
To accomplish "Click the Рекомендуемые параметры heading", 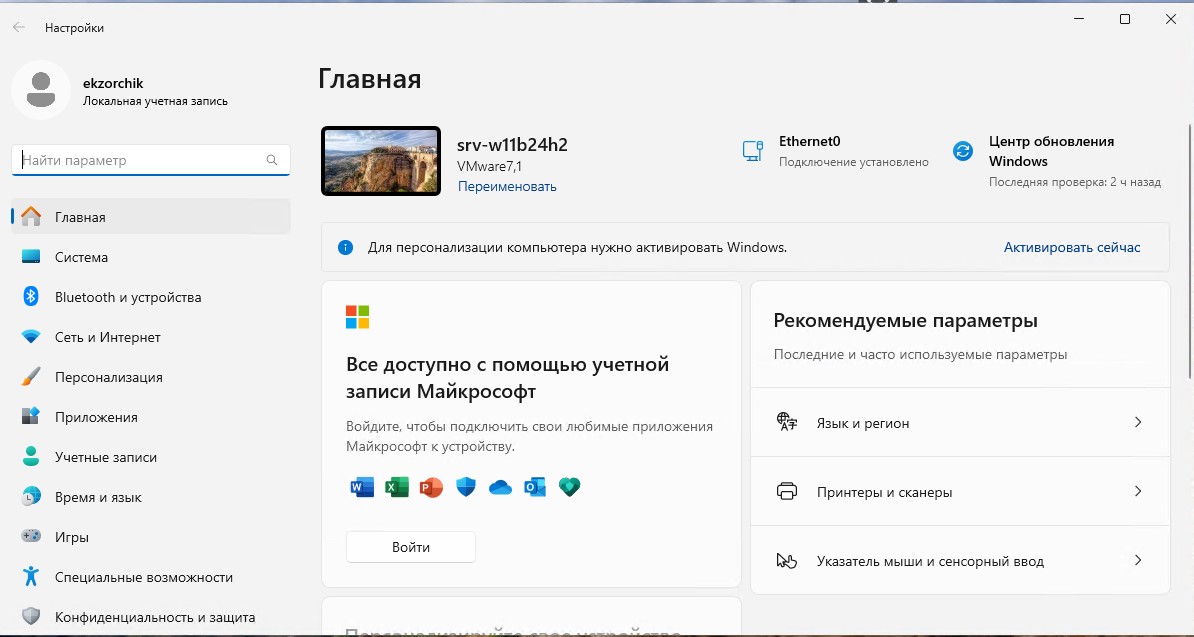I will coord(905,320).
